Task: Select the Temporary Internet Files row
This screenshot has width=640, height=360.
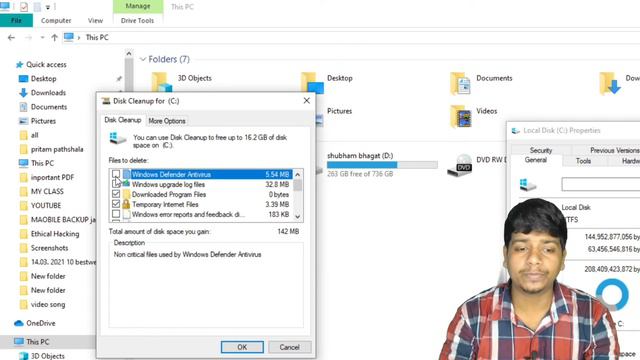Action: [x=202, y=204]
